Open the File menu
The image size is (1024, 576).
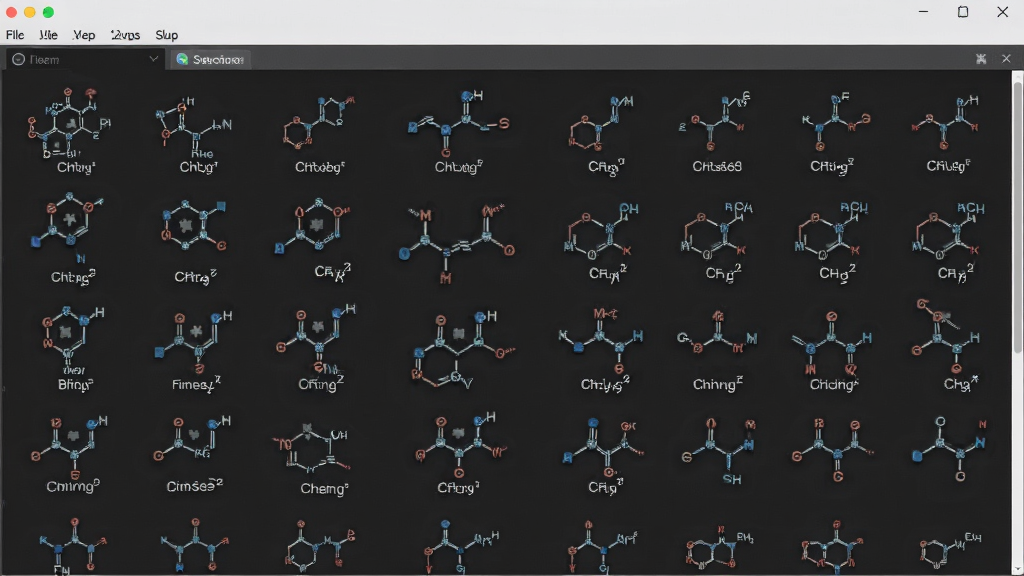[x=15, y=35]
